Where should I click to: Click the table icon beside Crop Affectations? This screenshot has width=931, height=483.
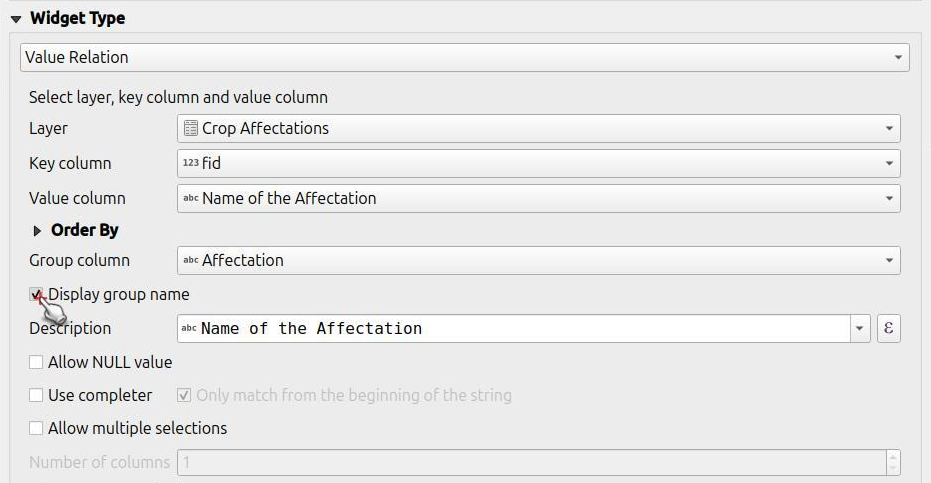191,128
